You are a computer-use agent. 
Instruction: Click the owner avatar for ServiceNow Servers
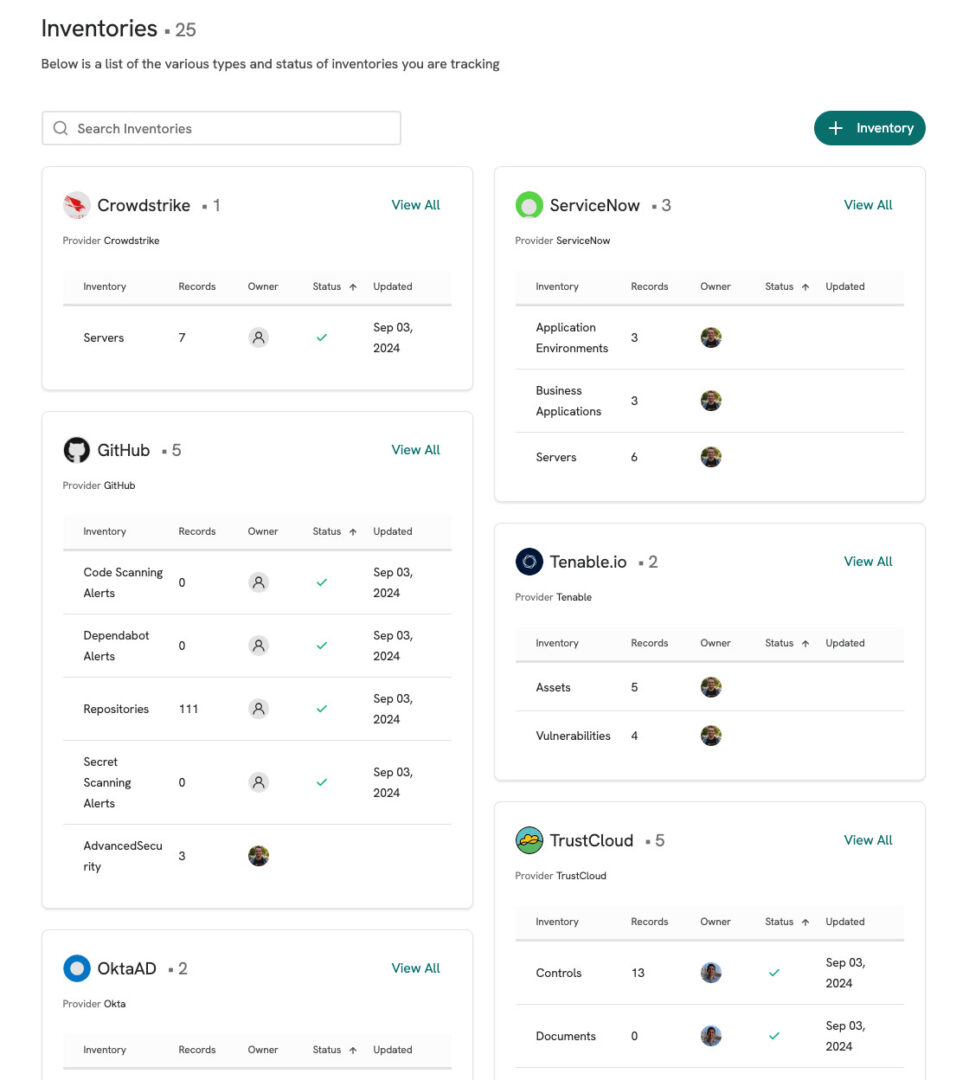coord(711,457)
